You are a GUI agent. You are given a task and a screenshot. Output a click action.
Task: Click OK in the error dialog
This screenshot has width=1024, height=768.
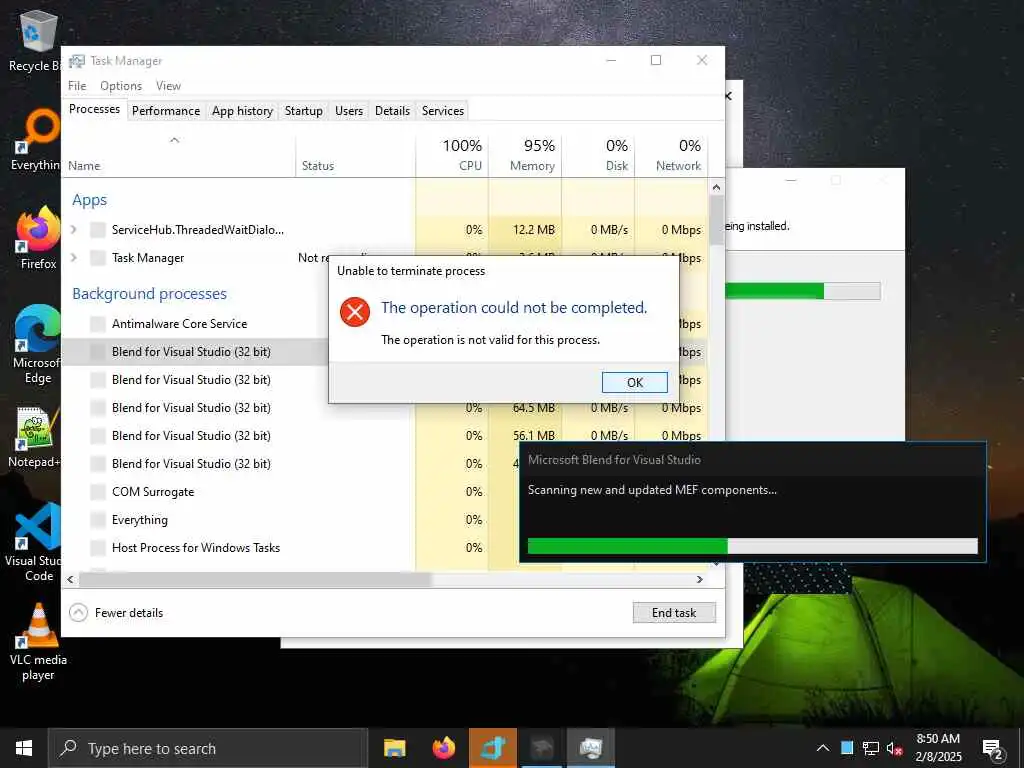point(634,382)
